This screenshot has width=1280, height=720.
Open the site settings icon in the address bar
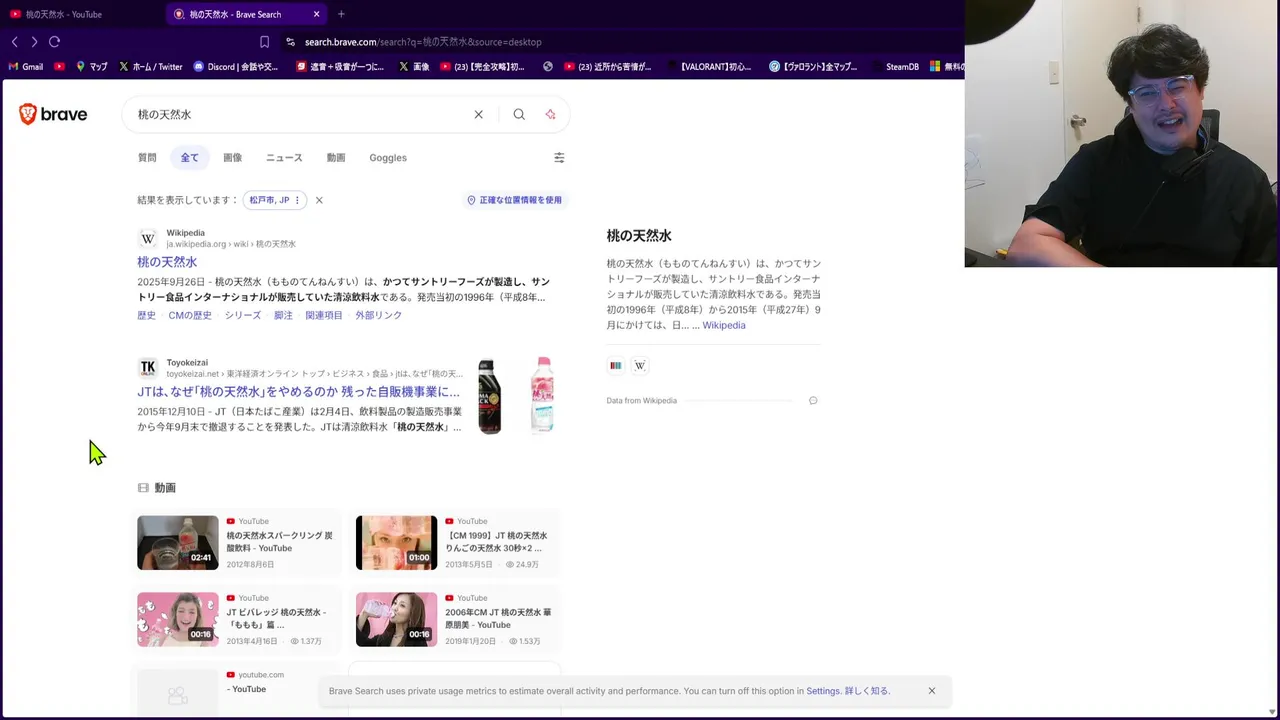(x=290, y=42)
